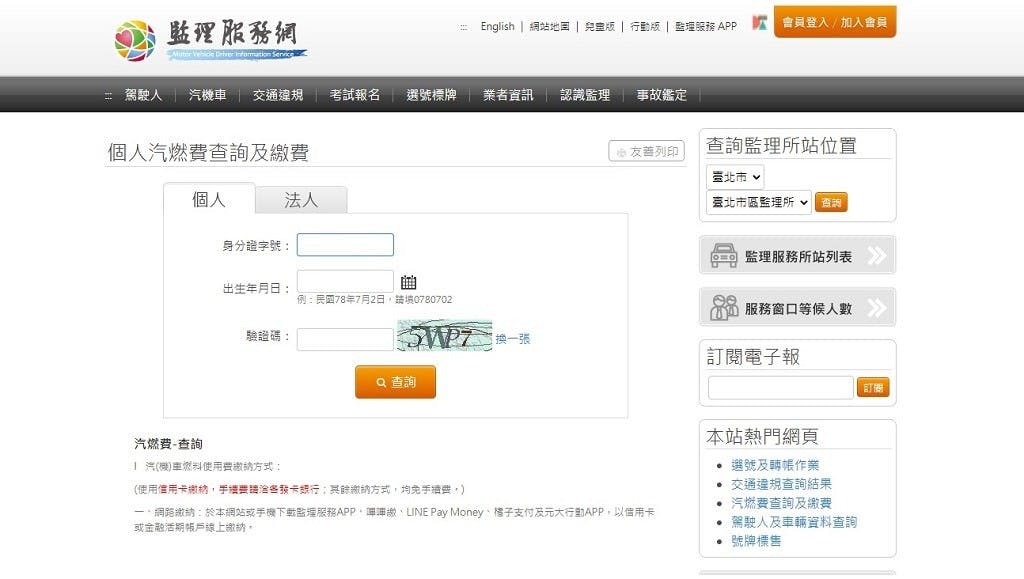Open the 行動版 mobile version link
The width and height of the screenshot is (1024, 579).
click(x=645, y=26)
